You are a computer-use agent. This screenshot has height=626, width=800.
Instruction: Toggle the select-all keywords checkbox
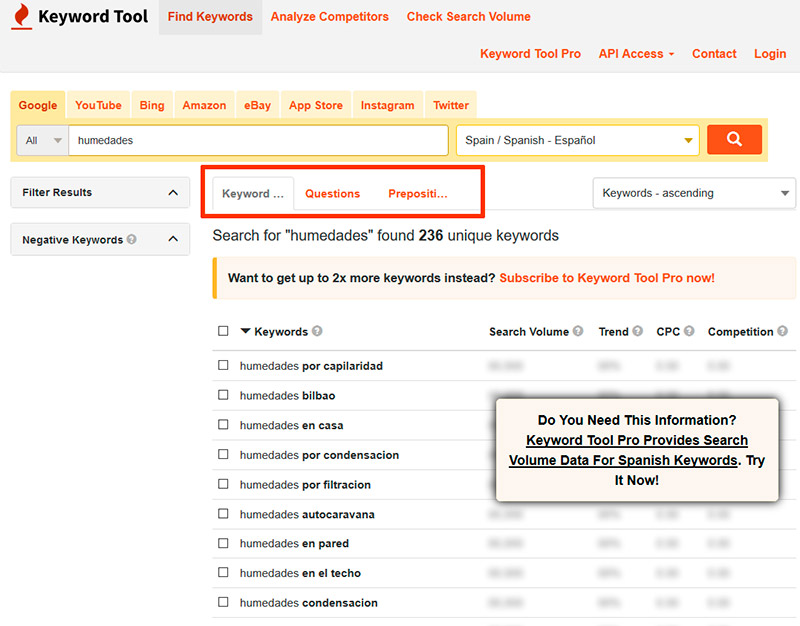(x=223, y=332)
